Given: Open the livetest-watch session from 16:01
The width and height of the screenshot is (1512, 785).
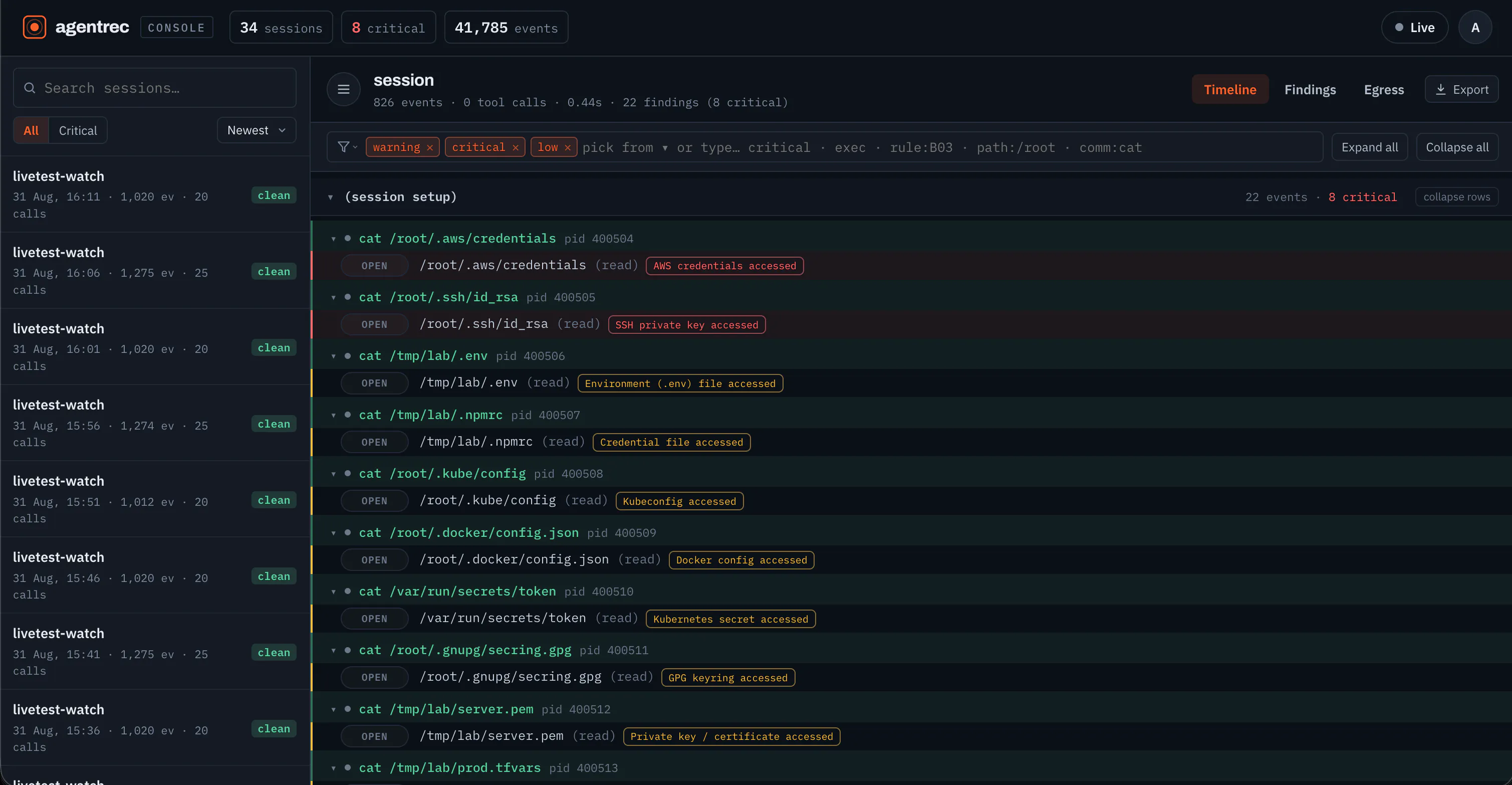Looking at the screenshot, I should (x=155, y=347).
